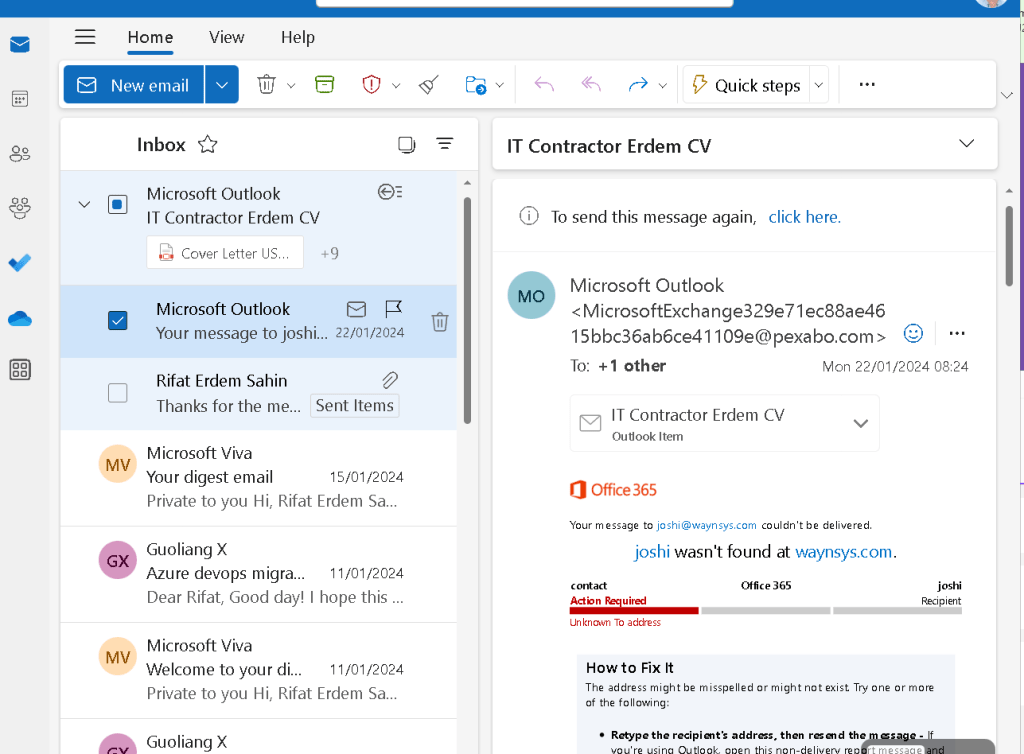Show the +9 additional attachments

coord(330,253)
